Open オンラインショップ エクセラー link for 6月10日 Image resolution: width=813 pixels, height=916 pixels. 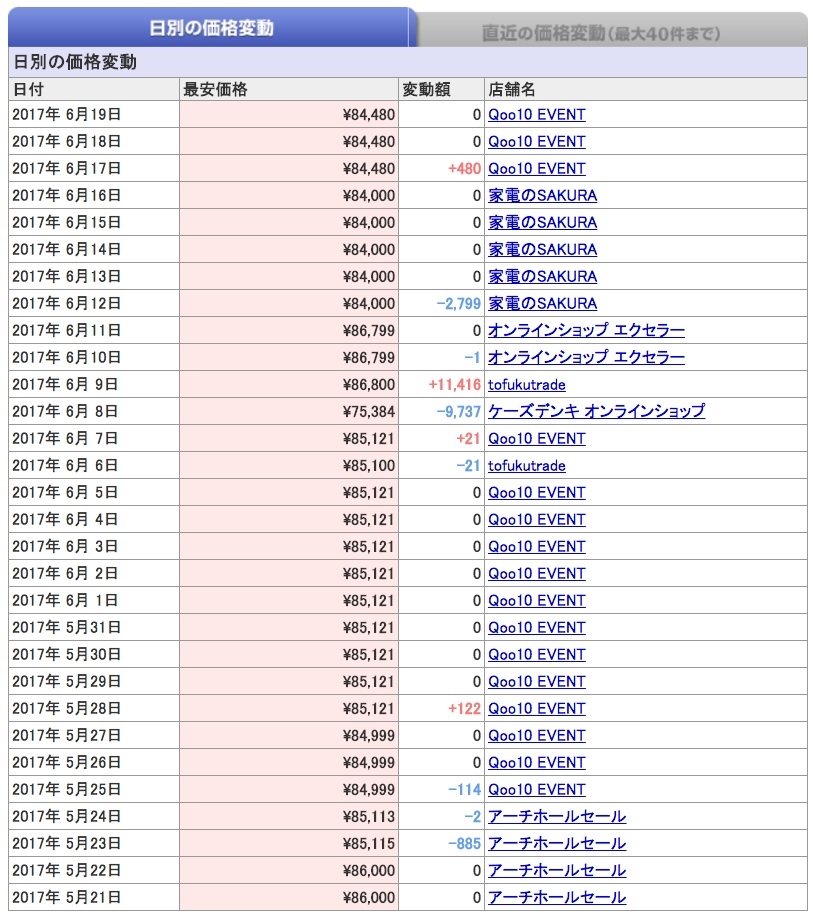[586, 357]
